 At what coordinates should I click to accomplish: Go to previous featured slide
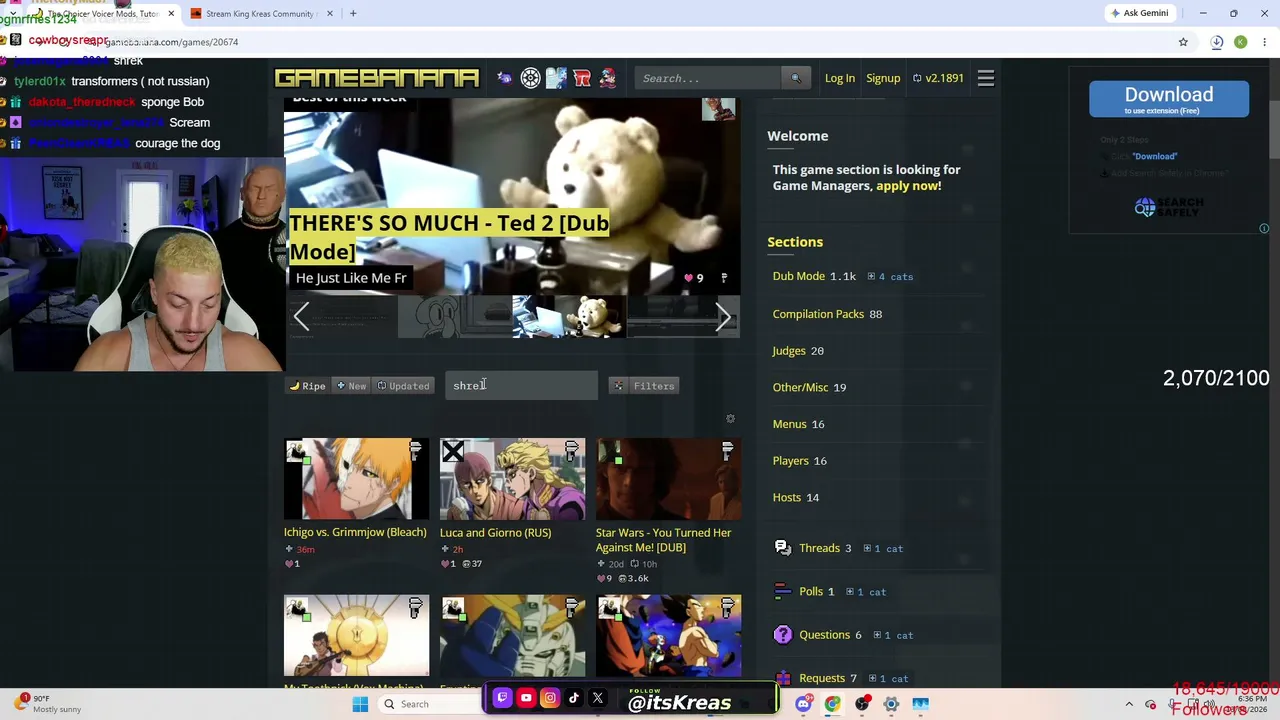click(301, 317)
